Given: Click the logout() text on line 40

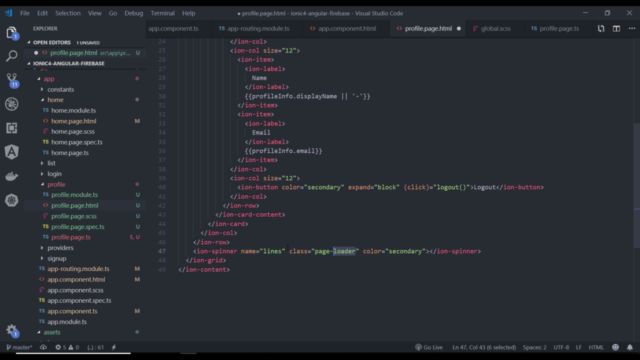Looking at the screenshot, I should tap(452, 187).
